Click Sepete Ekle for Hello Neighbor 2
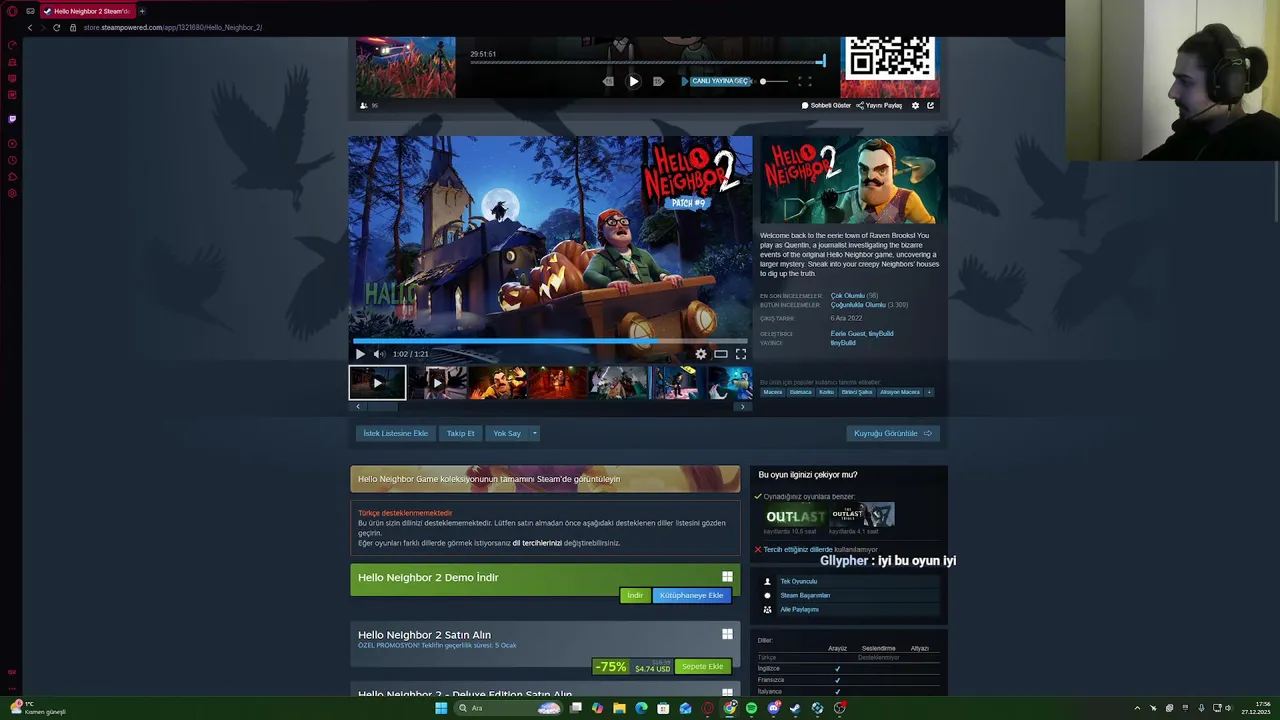1280x720 pixels. pos(702,666)
